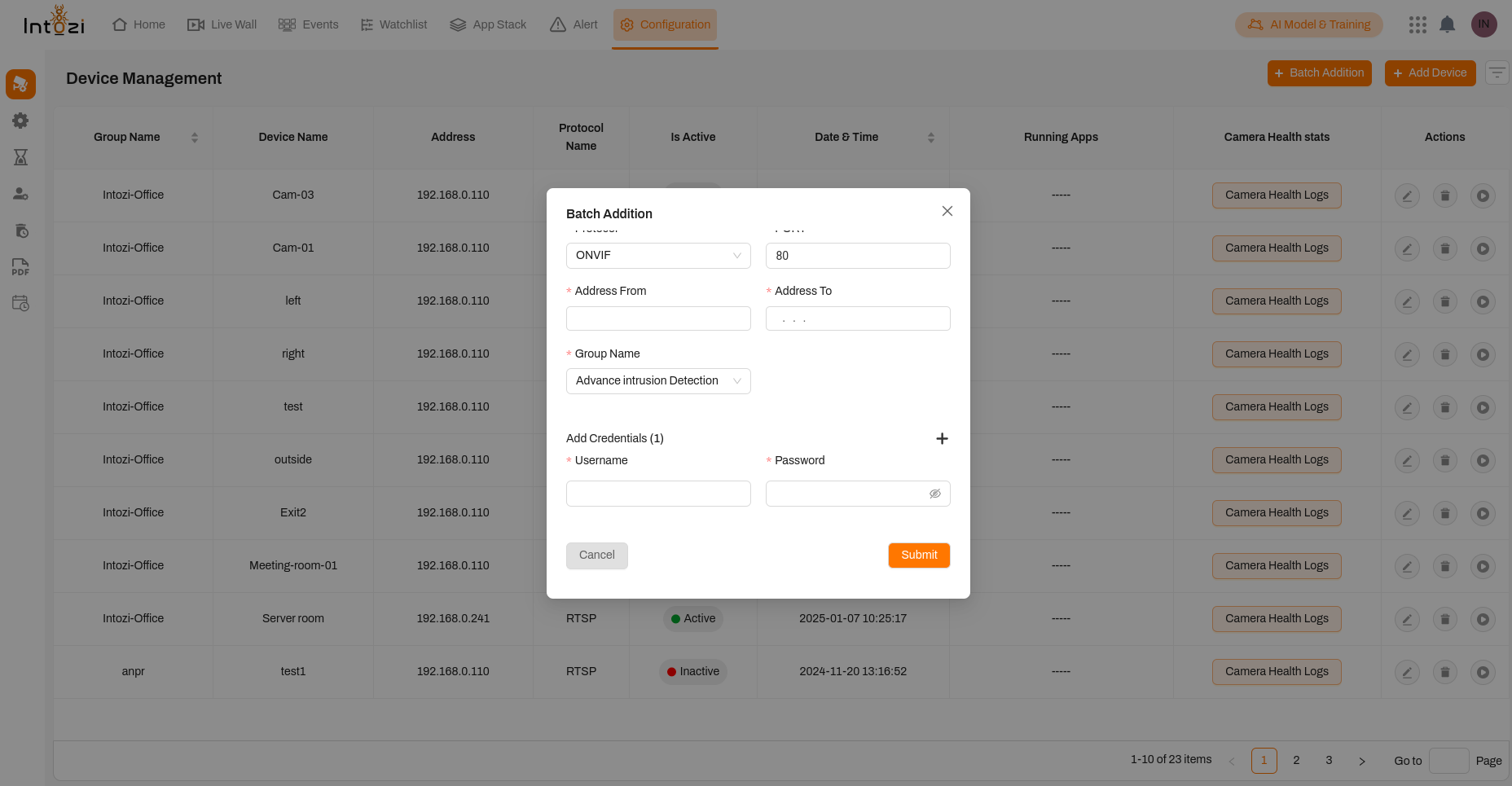Click the settings gear in sidebar

[20, 121]
